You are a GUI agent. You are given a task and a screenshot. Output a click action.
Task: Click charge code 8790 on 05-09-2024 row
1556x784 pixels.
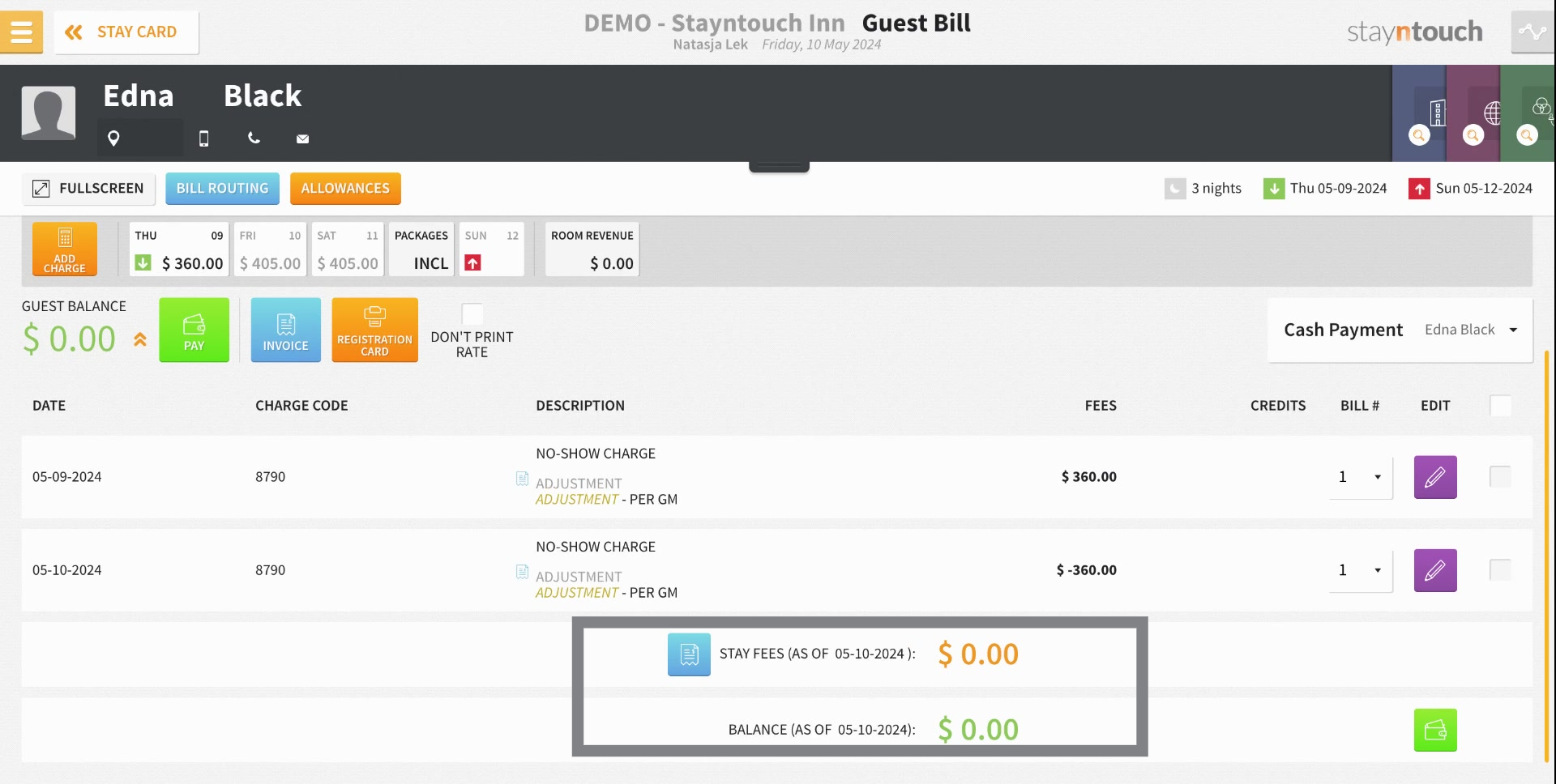click(271, 477)
